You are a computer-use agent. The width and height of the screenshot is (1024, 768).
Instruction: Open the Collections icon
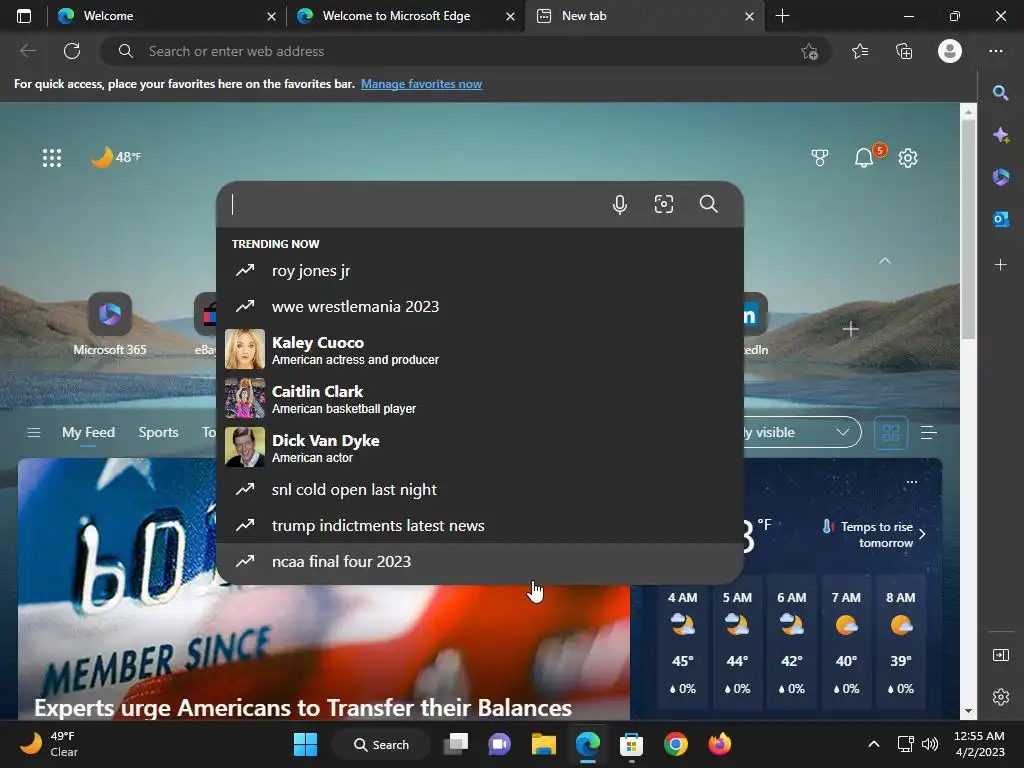click(x=904, y=51)
